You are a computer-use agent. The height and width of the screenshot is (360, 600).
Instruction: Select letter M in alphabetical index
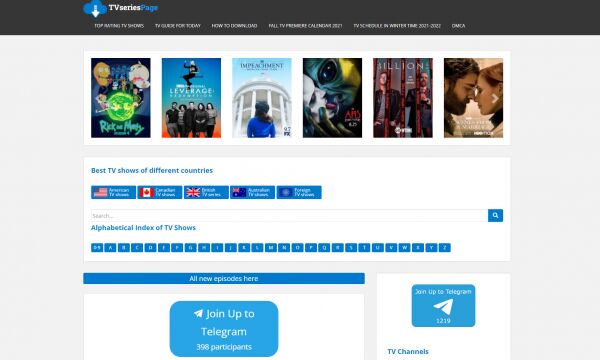pyautogui.click(x=271, y=248)
